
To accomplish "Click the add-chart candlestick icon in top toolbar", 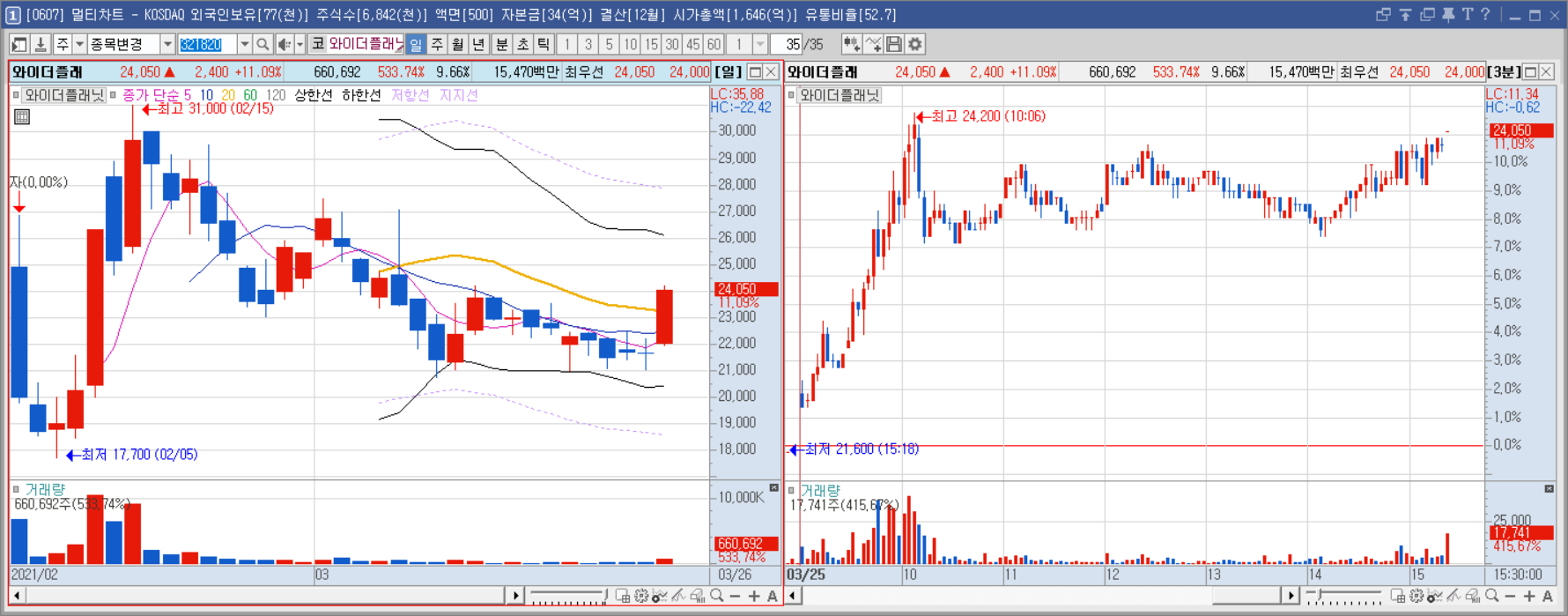I will point(851,44).
